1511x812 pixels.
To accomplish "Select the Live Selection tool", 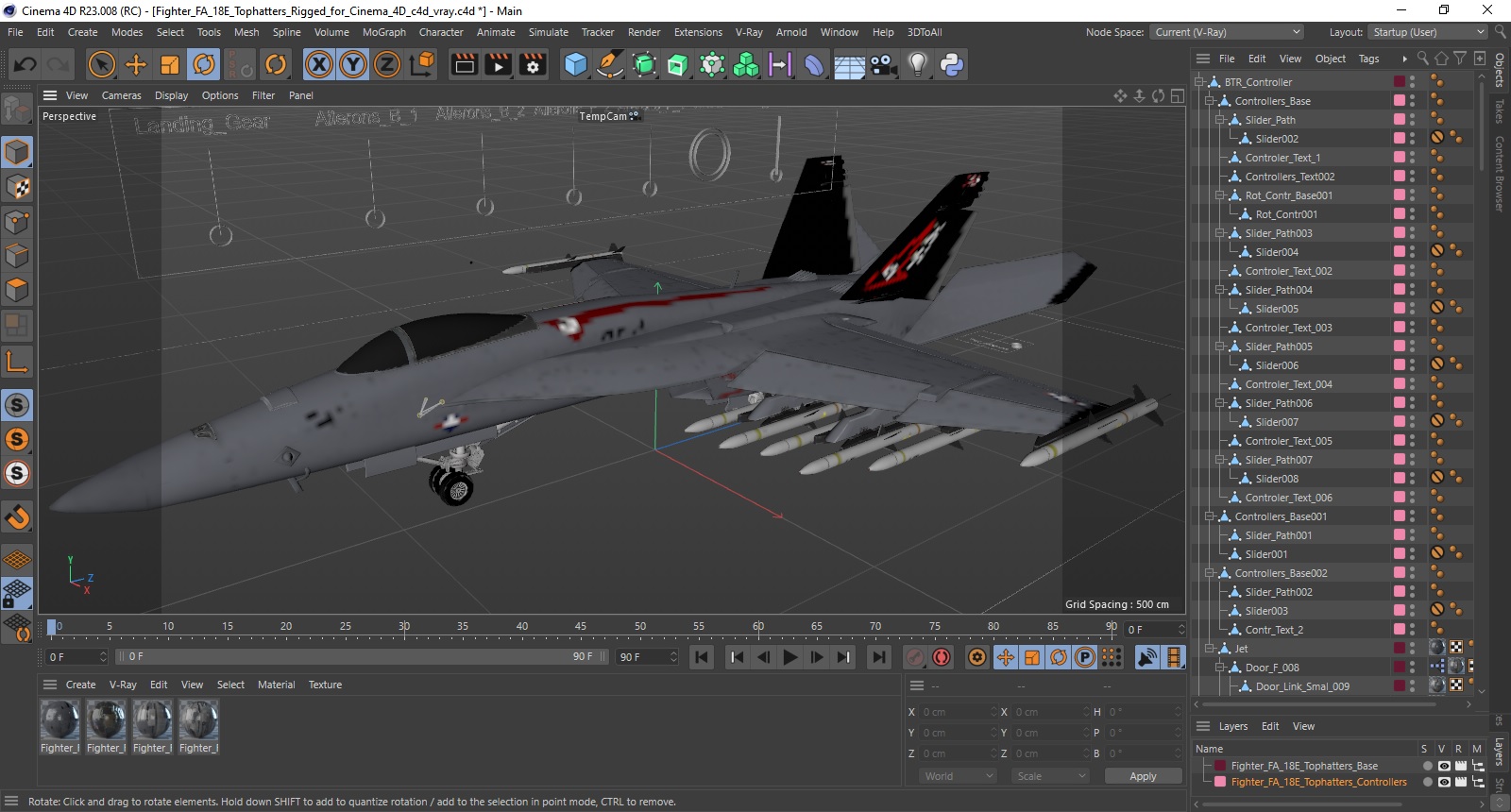I will 101,64.
